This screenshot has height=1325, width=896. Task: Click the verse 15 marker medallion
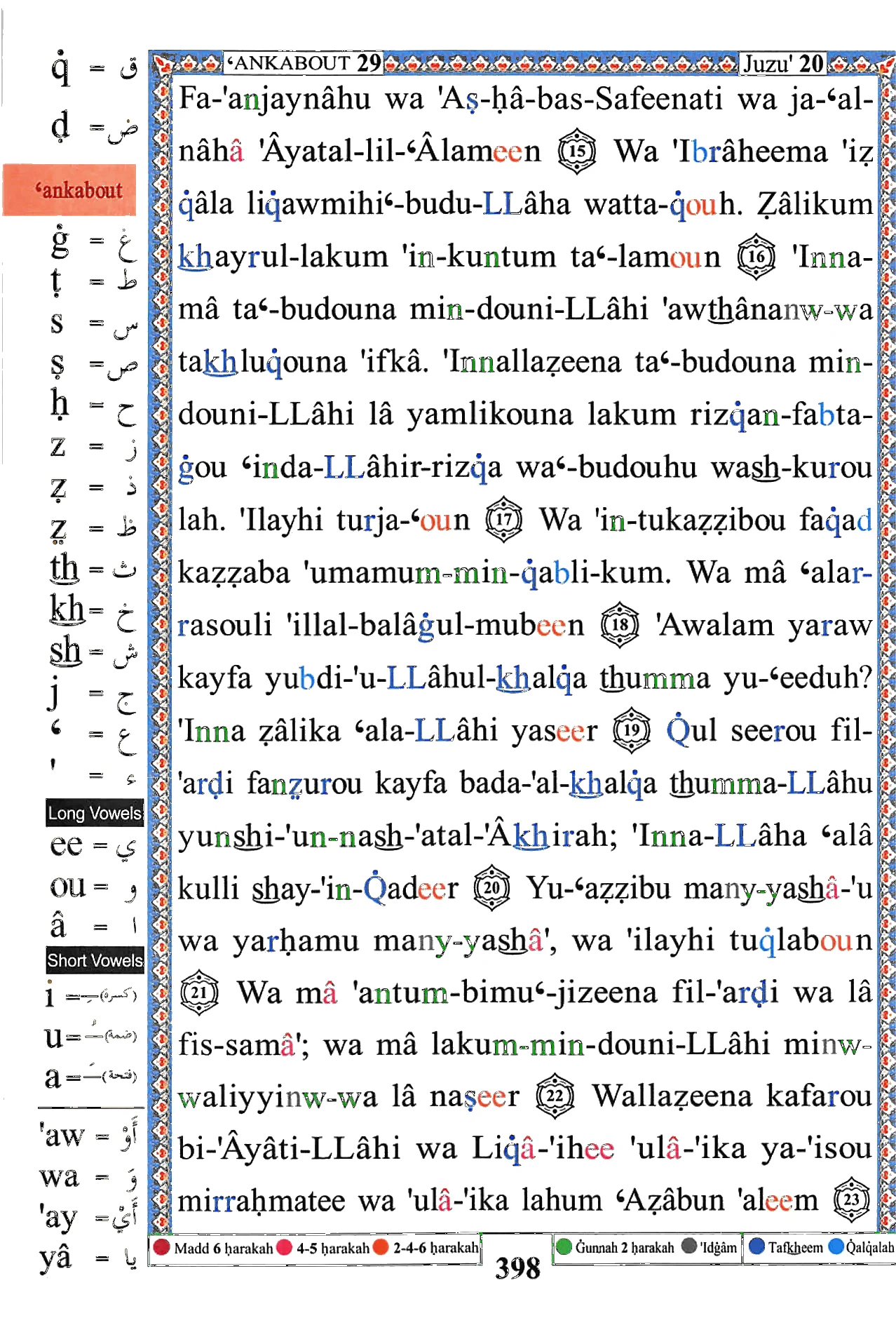click(x=577, y=152)
